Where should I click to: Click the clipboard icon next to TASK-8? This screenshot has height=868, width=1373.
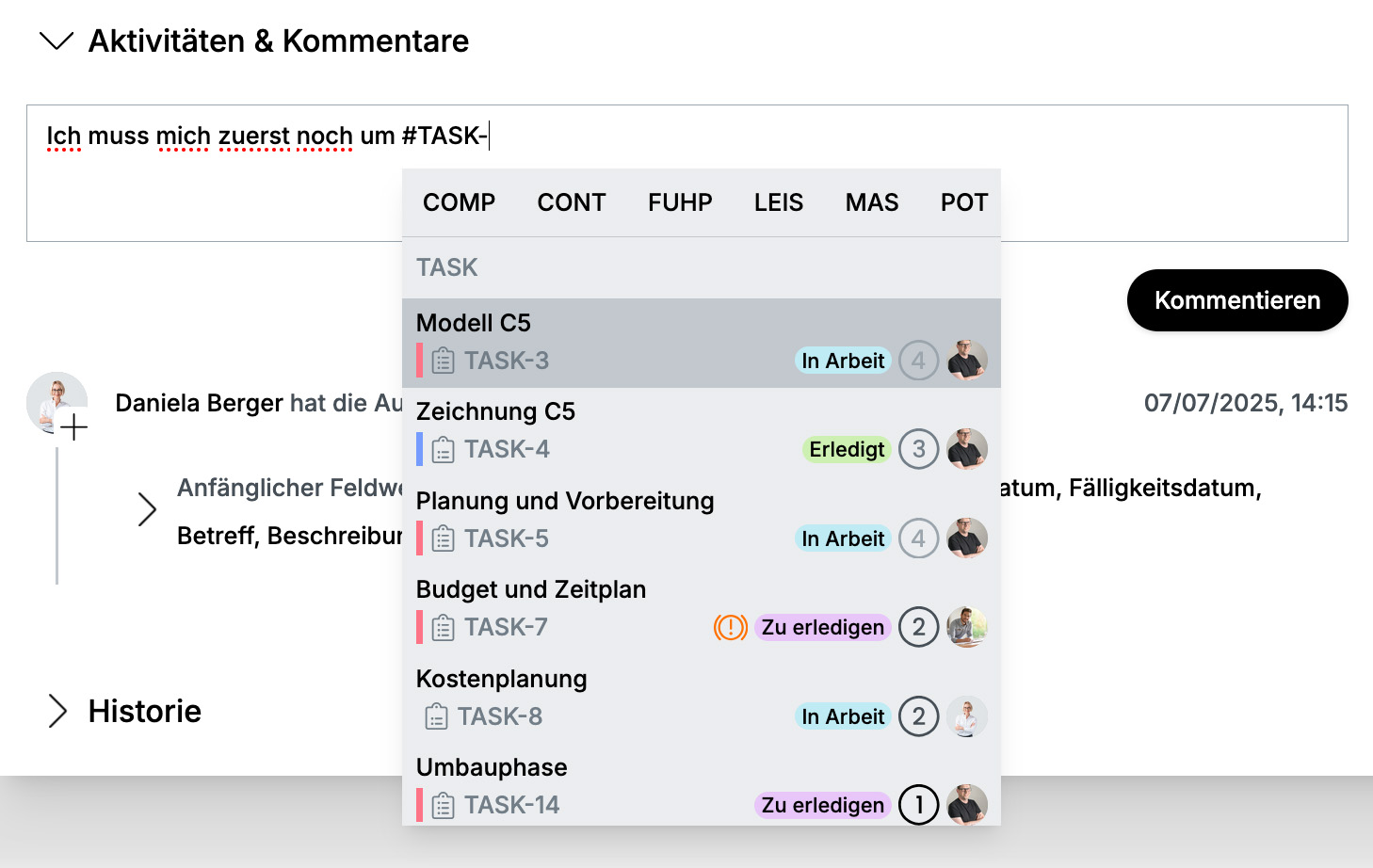[436, 716]
